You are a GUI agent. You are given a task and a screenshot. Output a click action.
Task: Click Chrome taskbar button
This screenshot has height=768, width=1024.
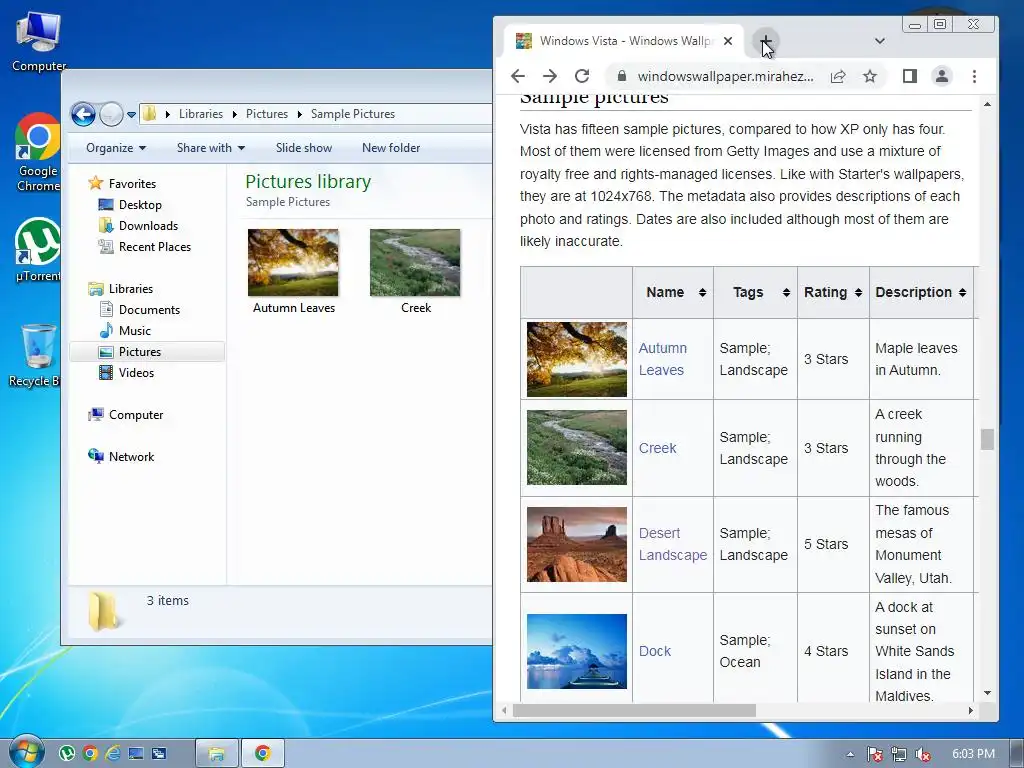263,754
